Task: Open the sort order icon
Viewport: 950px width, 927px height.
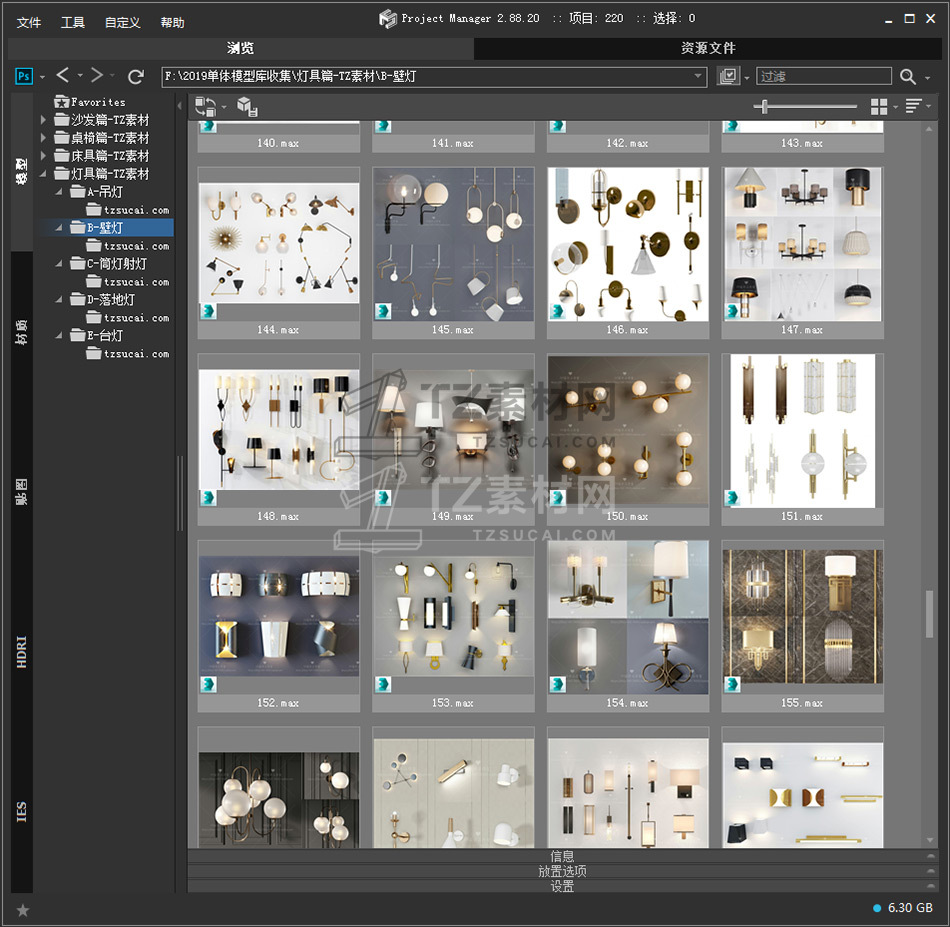Action: tap(913, 106)
